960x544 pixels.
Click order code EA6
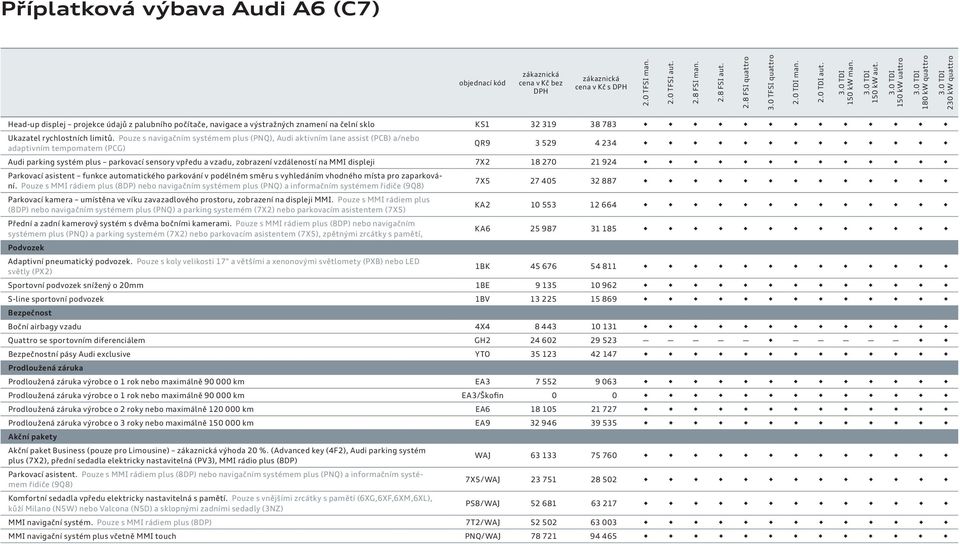tap(482, 409)
